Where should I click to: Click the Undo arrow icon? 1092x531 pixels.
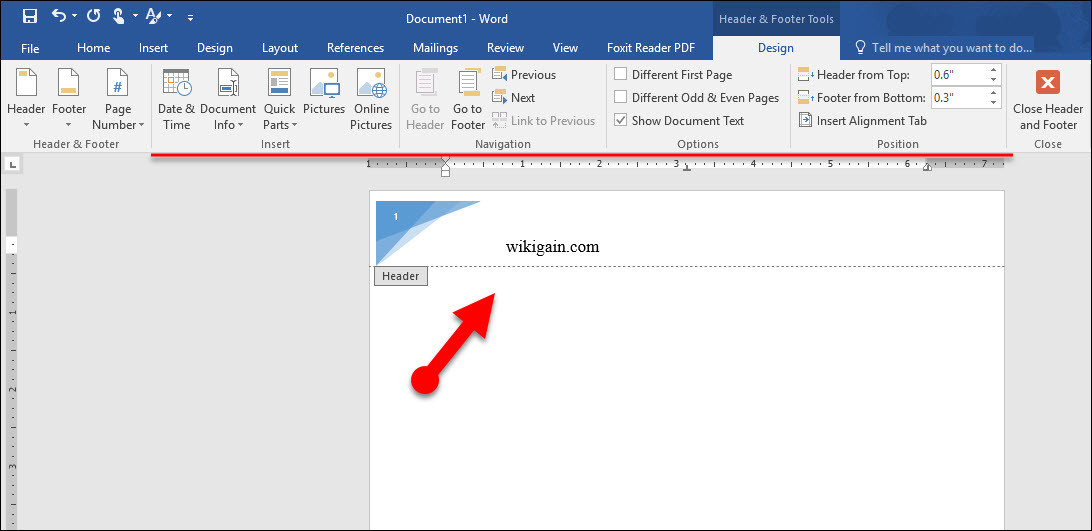tap(58, 17)
